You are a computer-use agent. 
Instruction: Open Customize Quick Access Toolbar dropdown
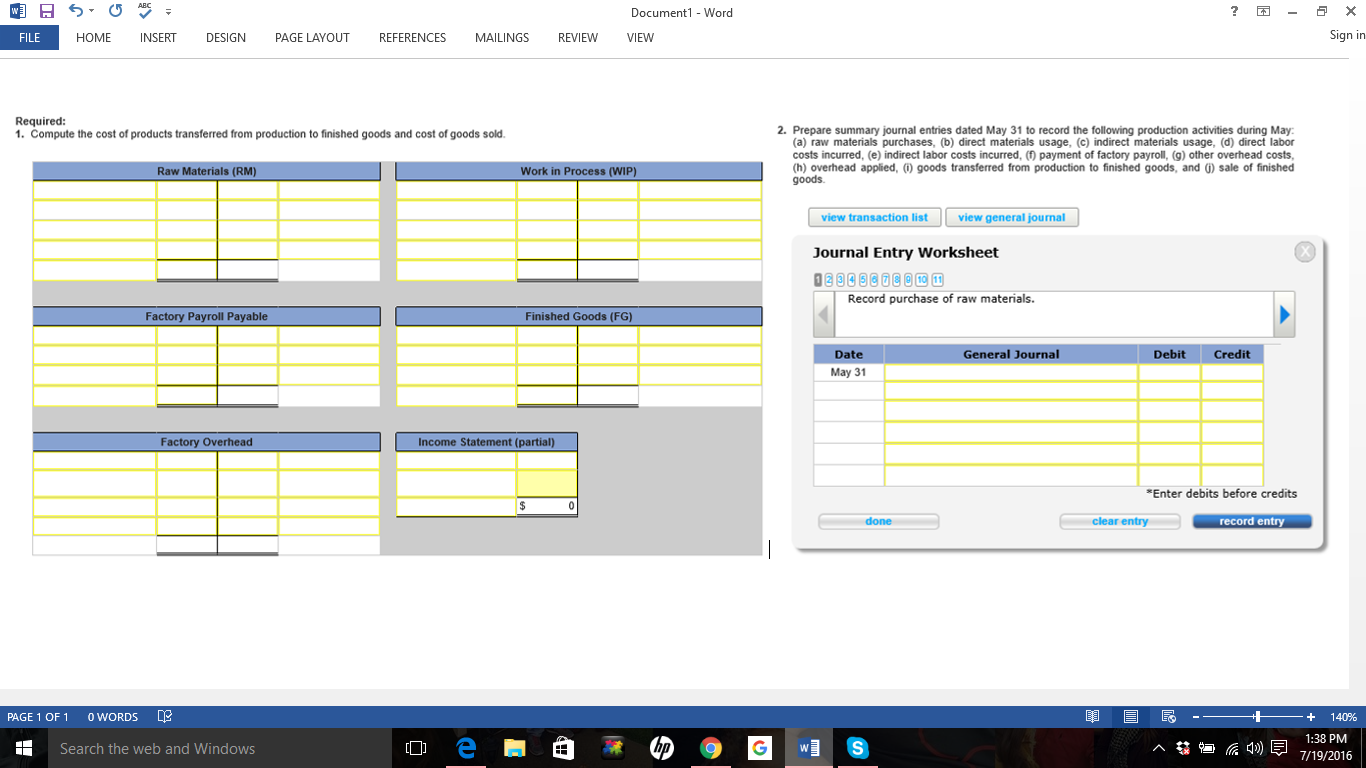(x=168, y=13)
